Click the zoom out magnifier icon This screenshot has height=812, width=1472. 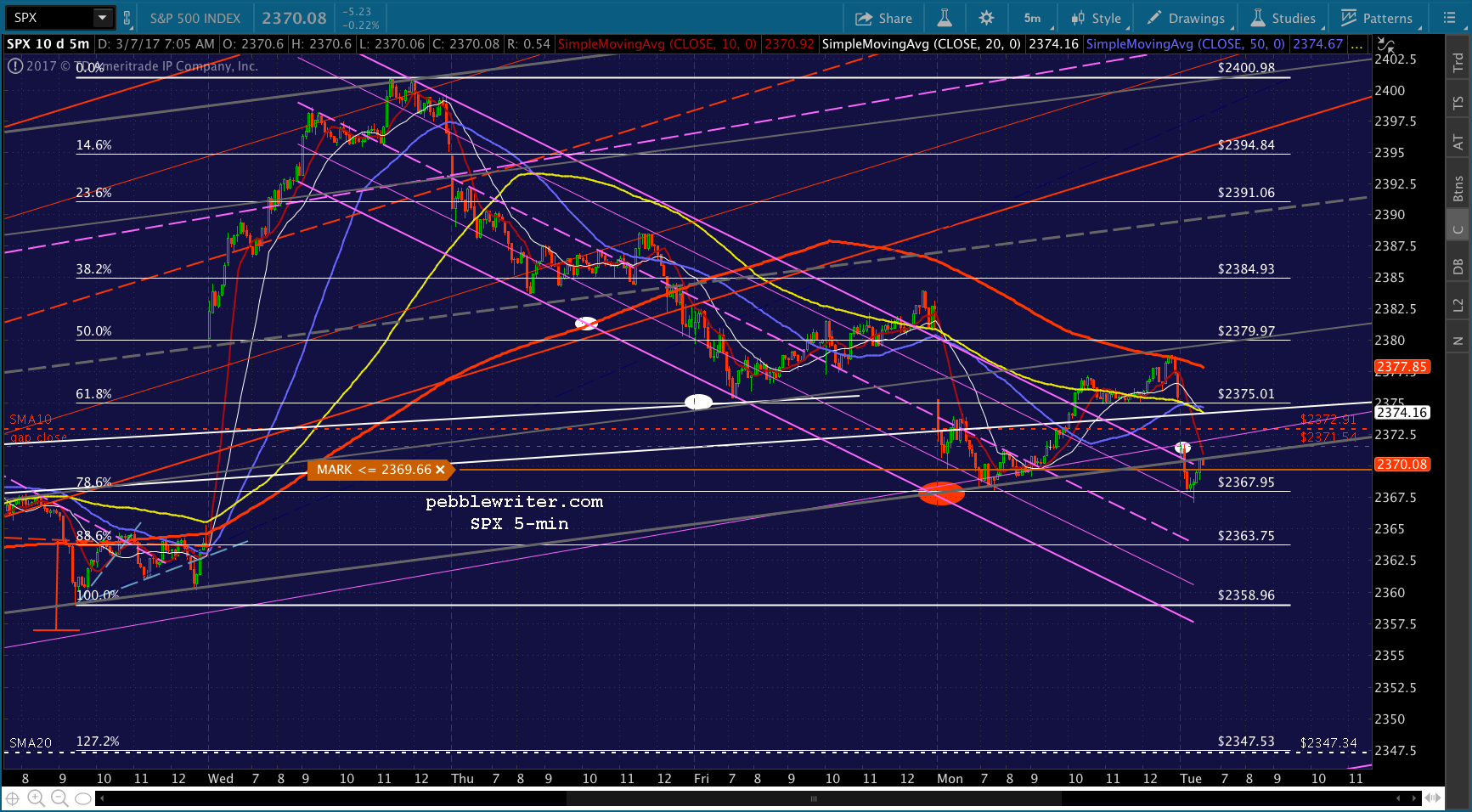pyautogui.click(x=59, y=798)
